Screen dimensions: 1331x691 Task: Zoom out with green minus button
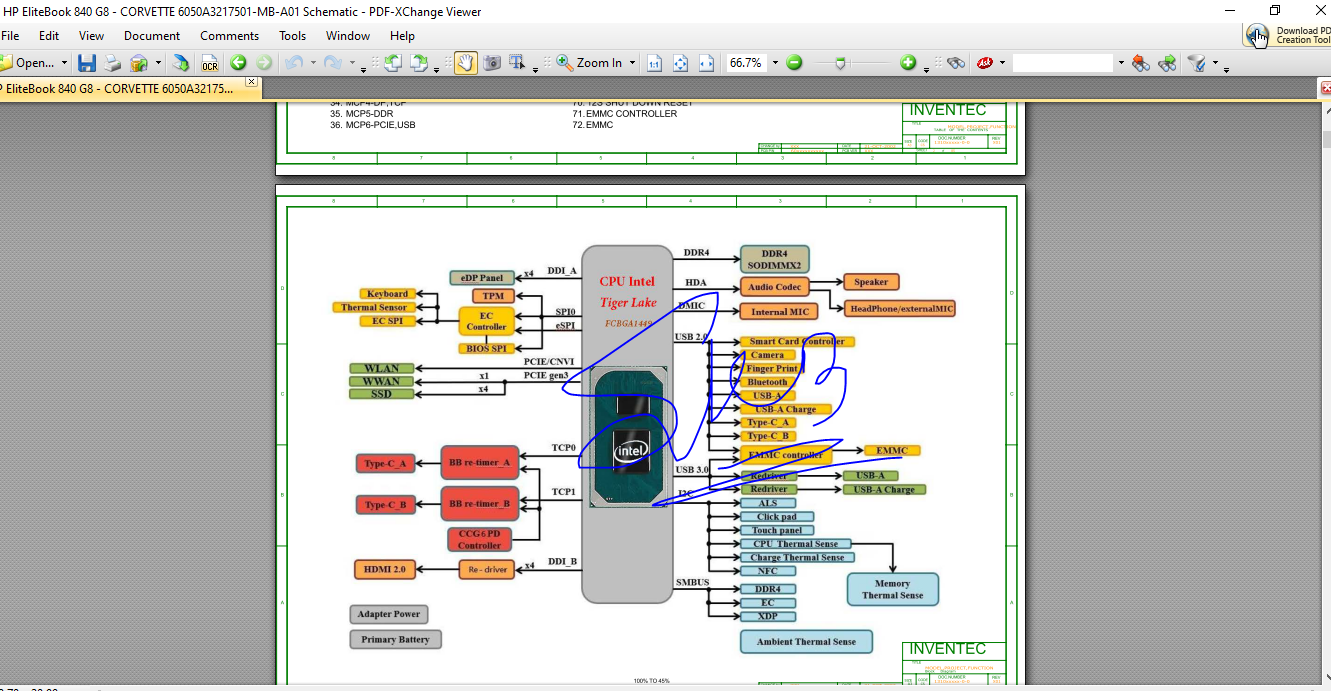(x=794, y=63)
